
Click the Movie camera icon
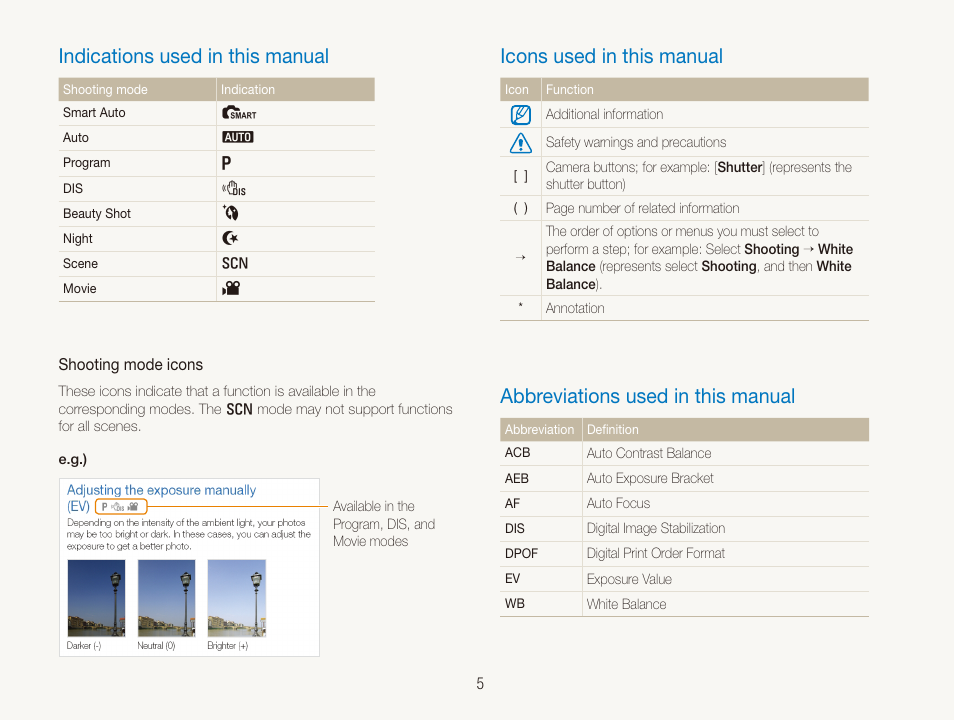tap(231, 288)
